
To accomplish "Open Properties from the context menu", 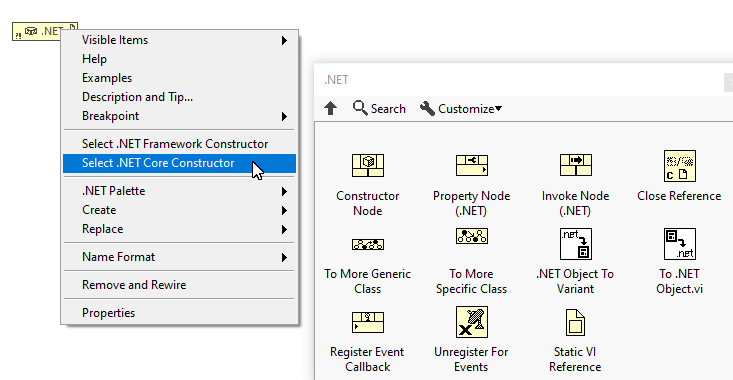I will point(180,313).
